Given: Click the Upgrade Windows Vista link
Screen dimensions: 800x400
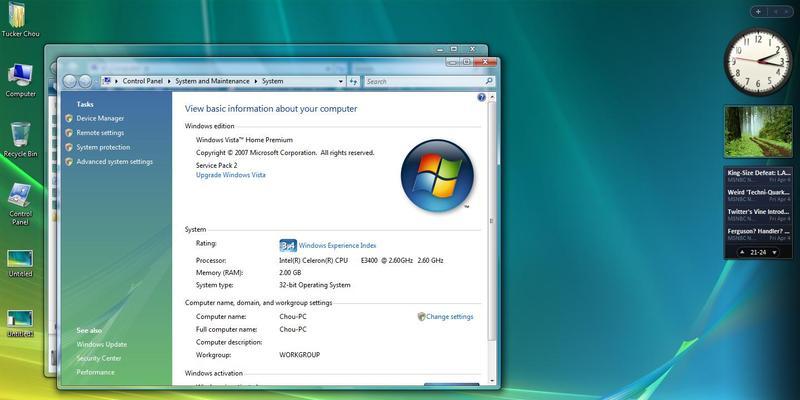Looking at the screenshot, I should click(x=231, y=175).
